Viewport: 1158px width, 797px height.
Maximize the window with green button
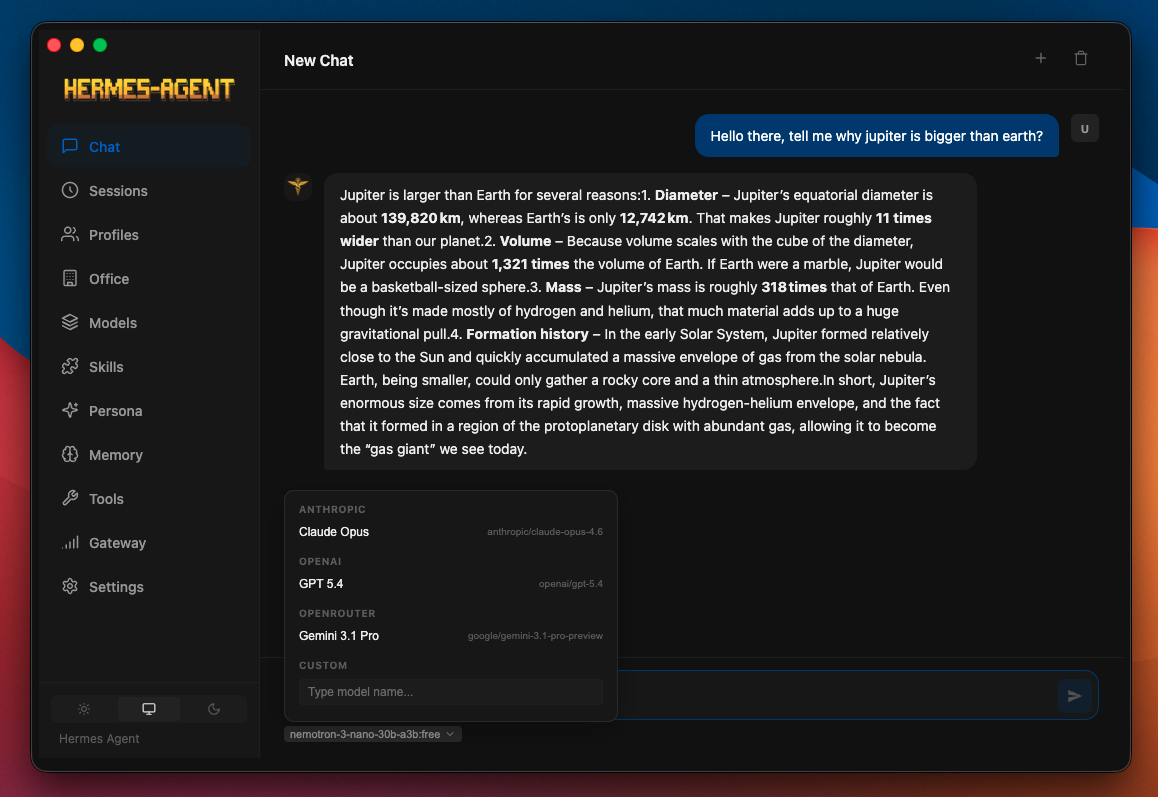(x=100, y=45)
